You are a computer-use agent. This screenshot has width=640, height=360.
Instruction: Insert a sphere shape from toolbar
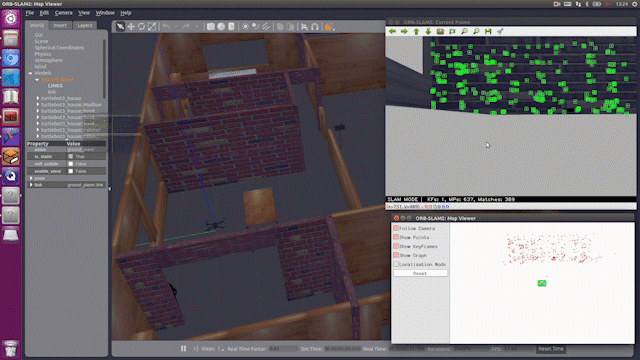tap(221, 27)
